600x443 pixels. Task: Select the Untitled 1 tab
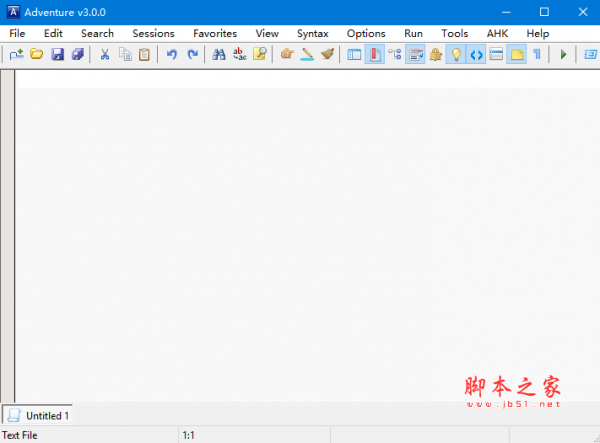pos(38,415)
